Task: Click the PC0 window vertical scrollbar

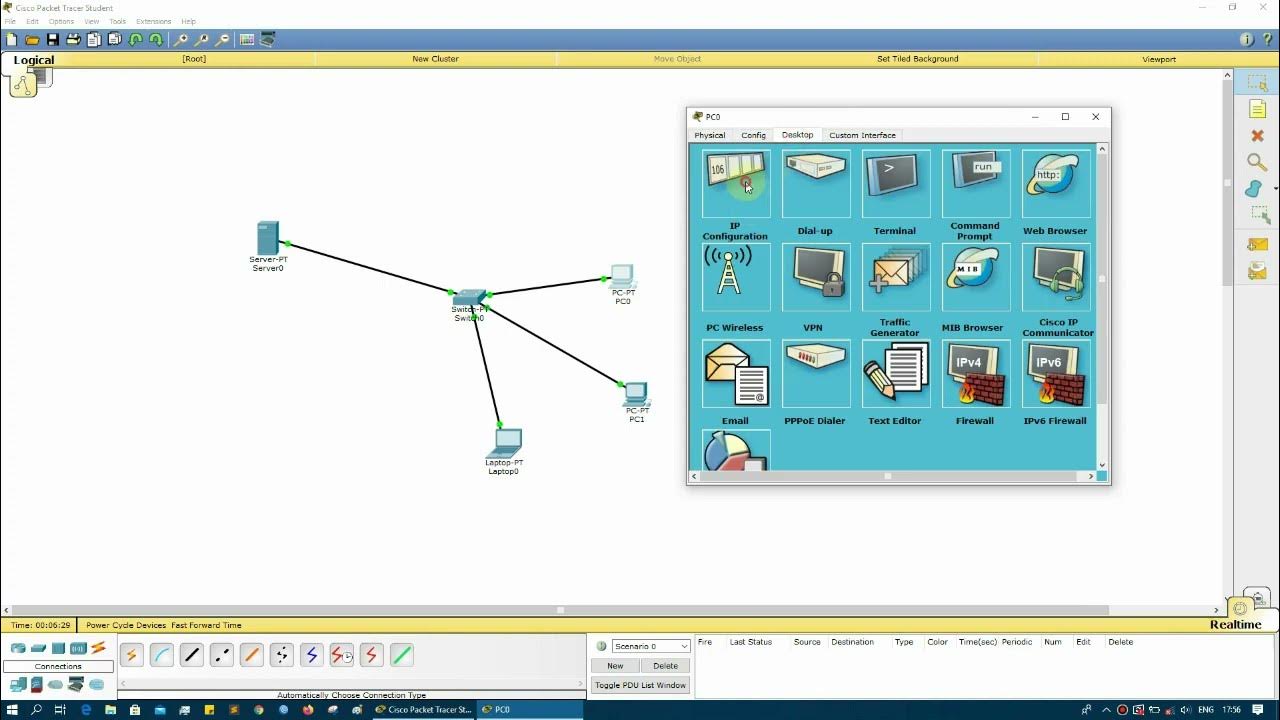Action: (1102, 307)
